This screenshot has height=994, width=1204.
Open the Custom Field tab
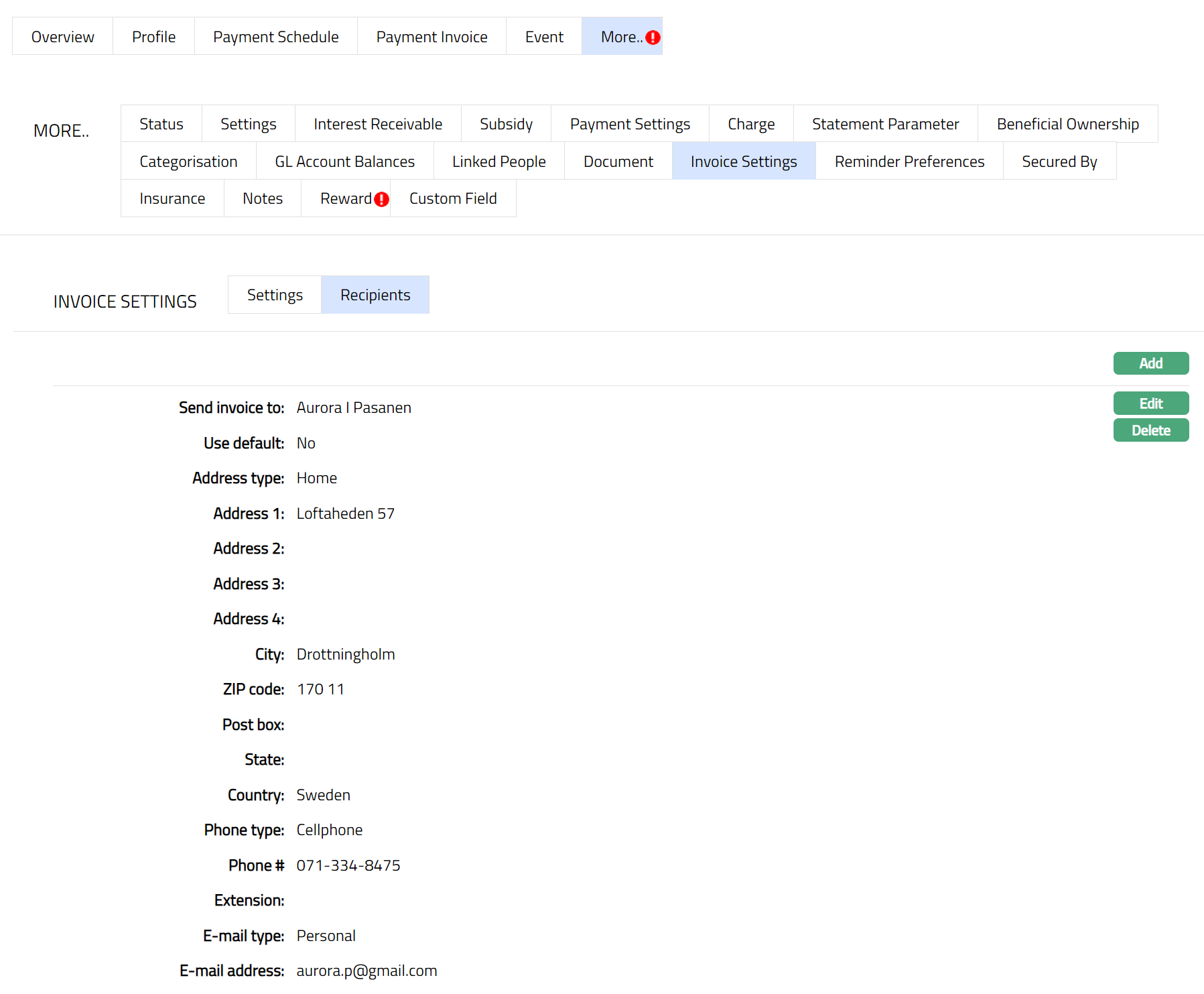(453, 198)
